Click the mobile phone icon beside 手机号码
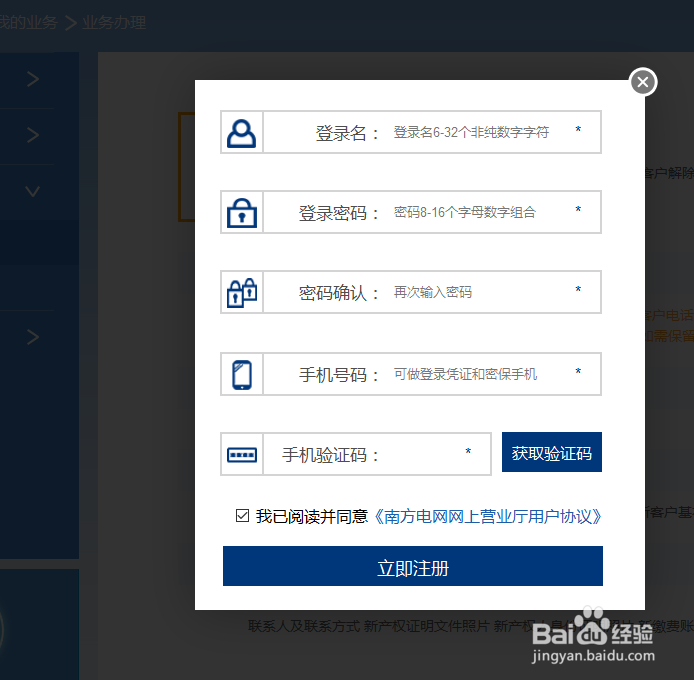The width and height of the screenshot is (694, 680). [242, 375]
